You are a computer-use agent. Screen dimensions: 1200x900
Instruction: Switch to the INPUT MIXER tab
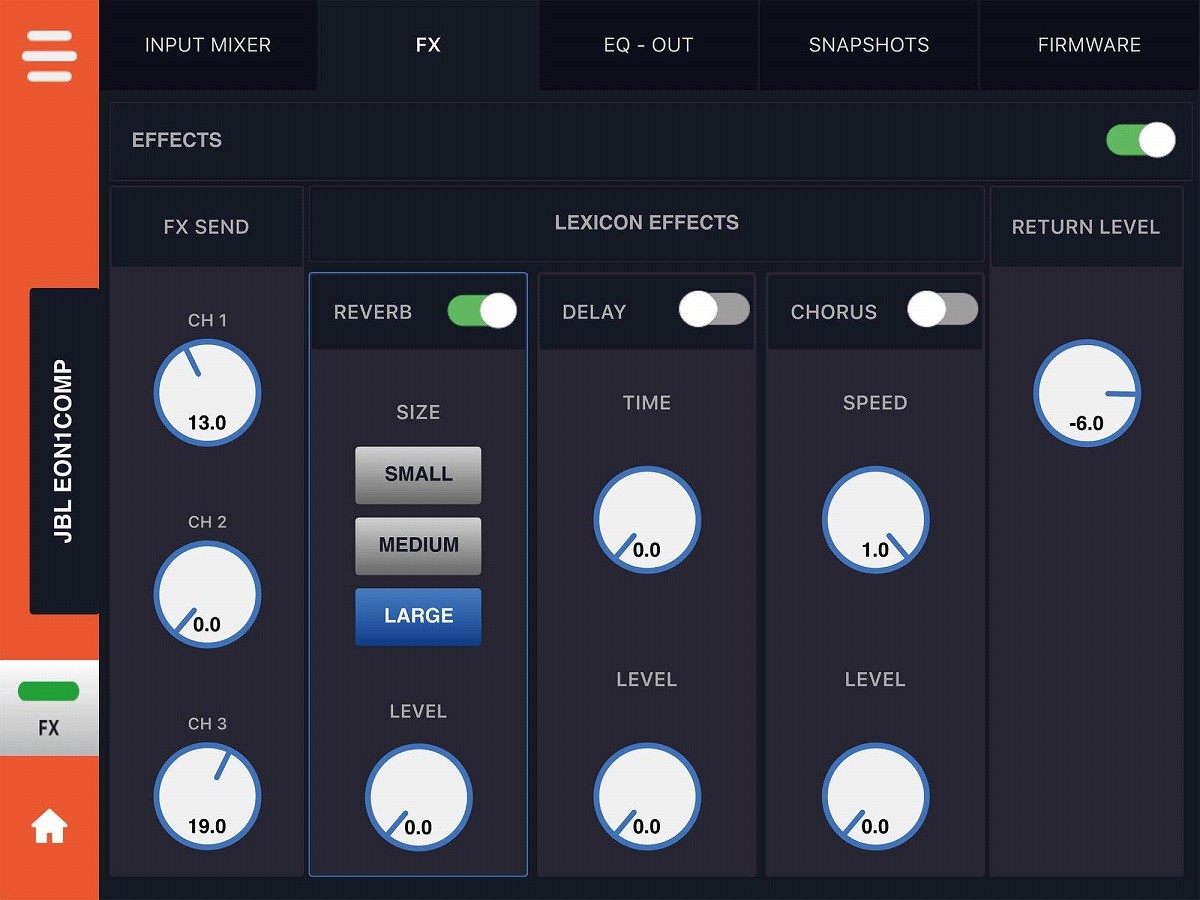click(208, 45)
